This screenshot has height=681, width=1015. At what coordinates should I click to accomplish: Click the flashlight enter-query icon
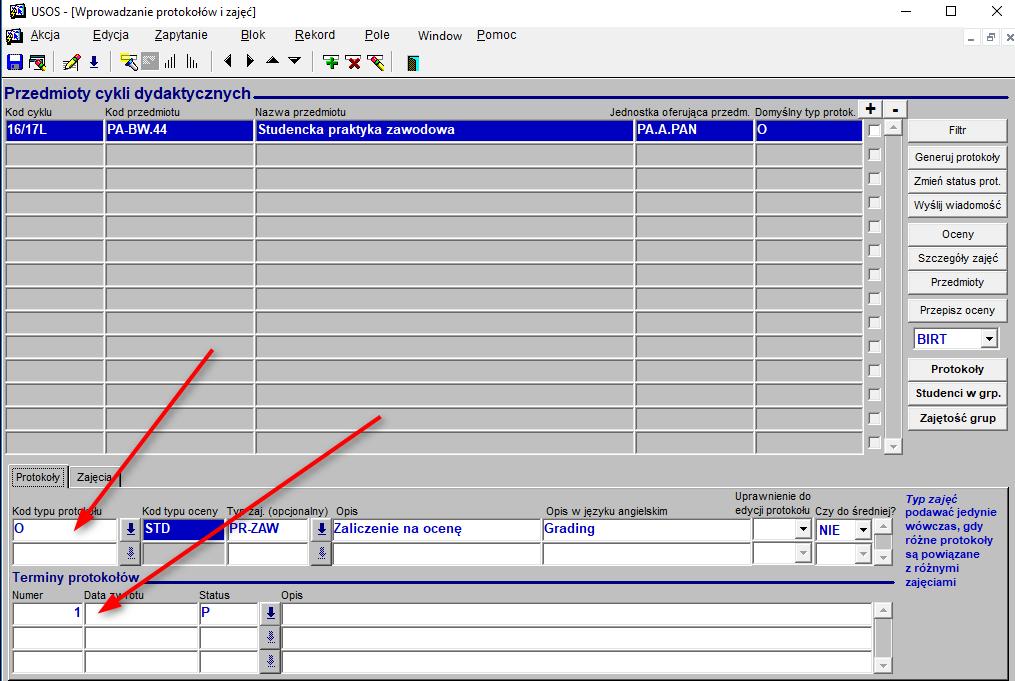129,62
